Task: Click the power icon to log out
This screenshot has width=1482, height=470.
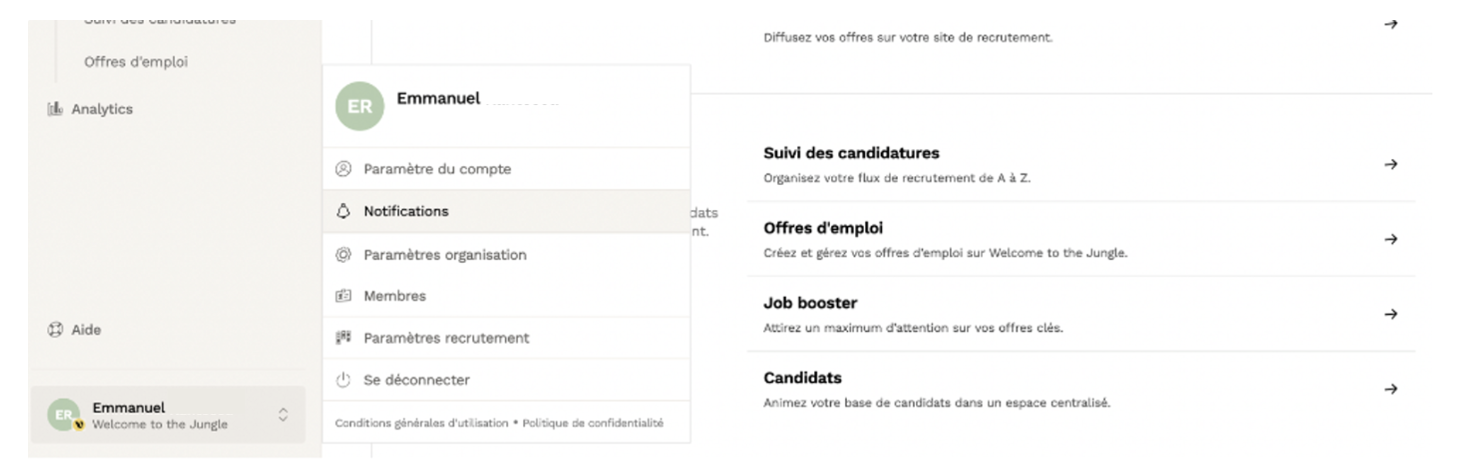Action: pos(343,380)
